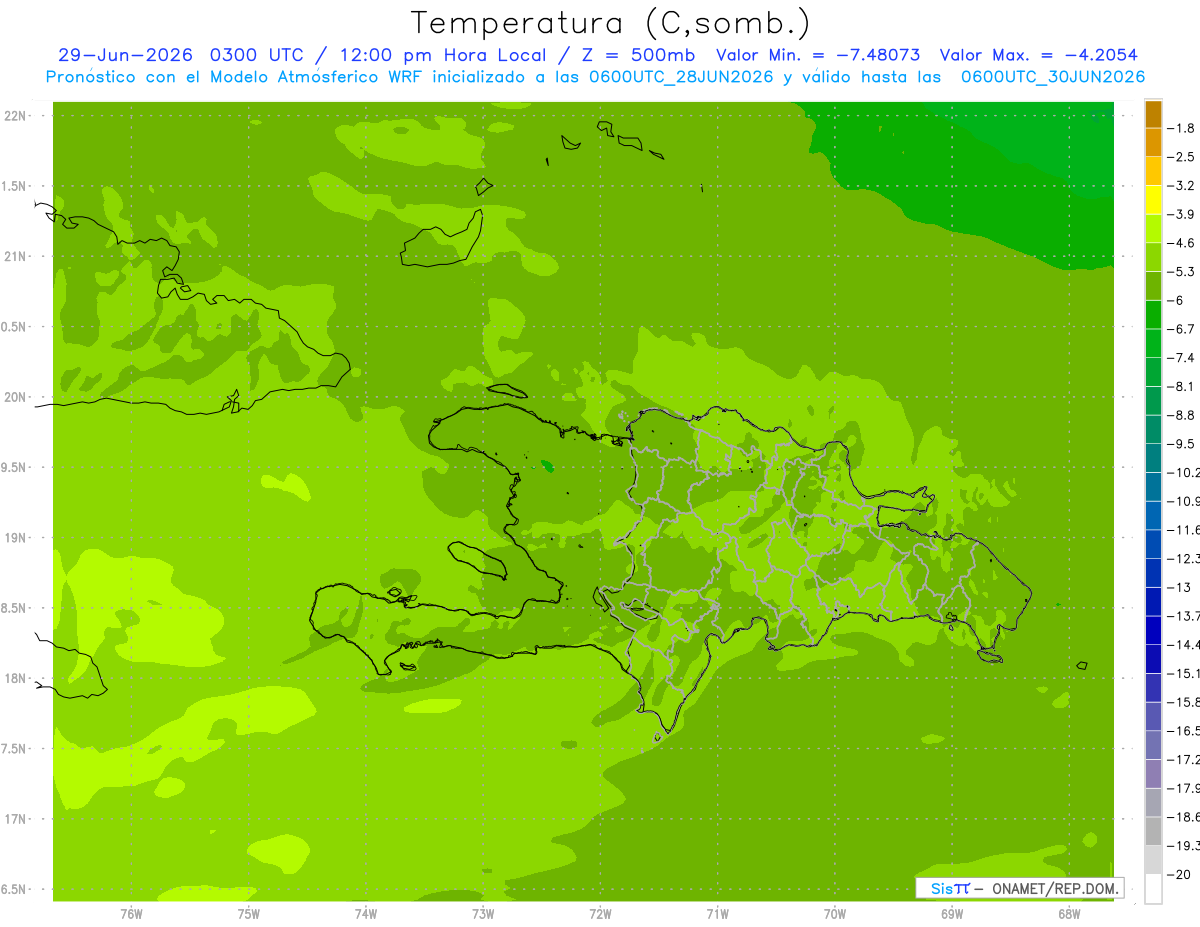Image resolution: width=1200 pixels, height=927 pixels.
Task: Click the '21N' latitude axis label
Action: tap(15, 256)
